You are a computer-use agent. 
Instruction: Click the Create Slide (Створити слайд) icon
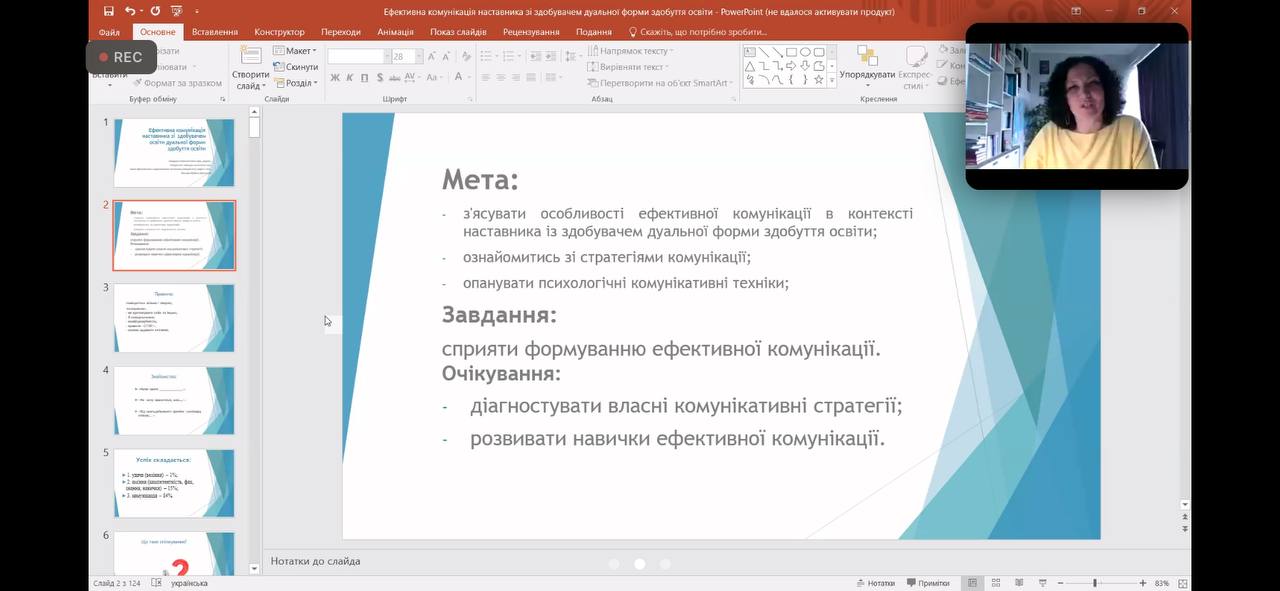[251, 56]
